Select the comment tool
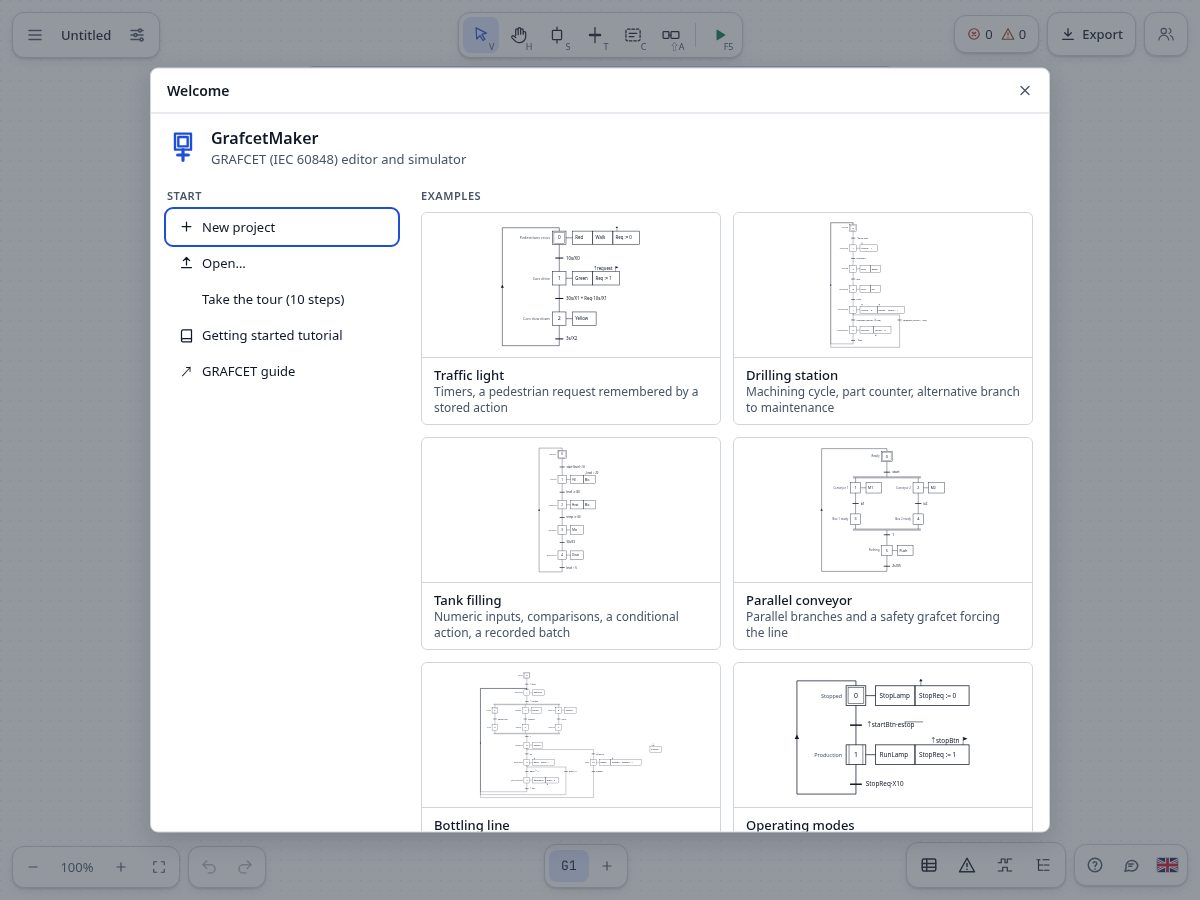The image size is (1200, 900). click(x=633, y=35)
